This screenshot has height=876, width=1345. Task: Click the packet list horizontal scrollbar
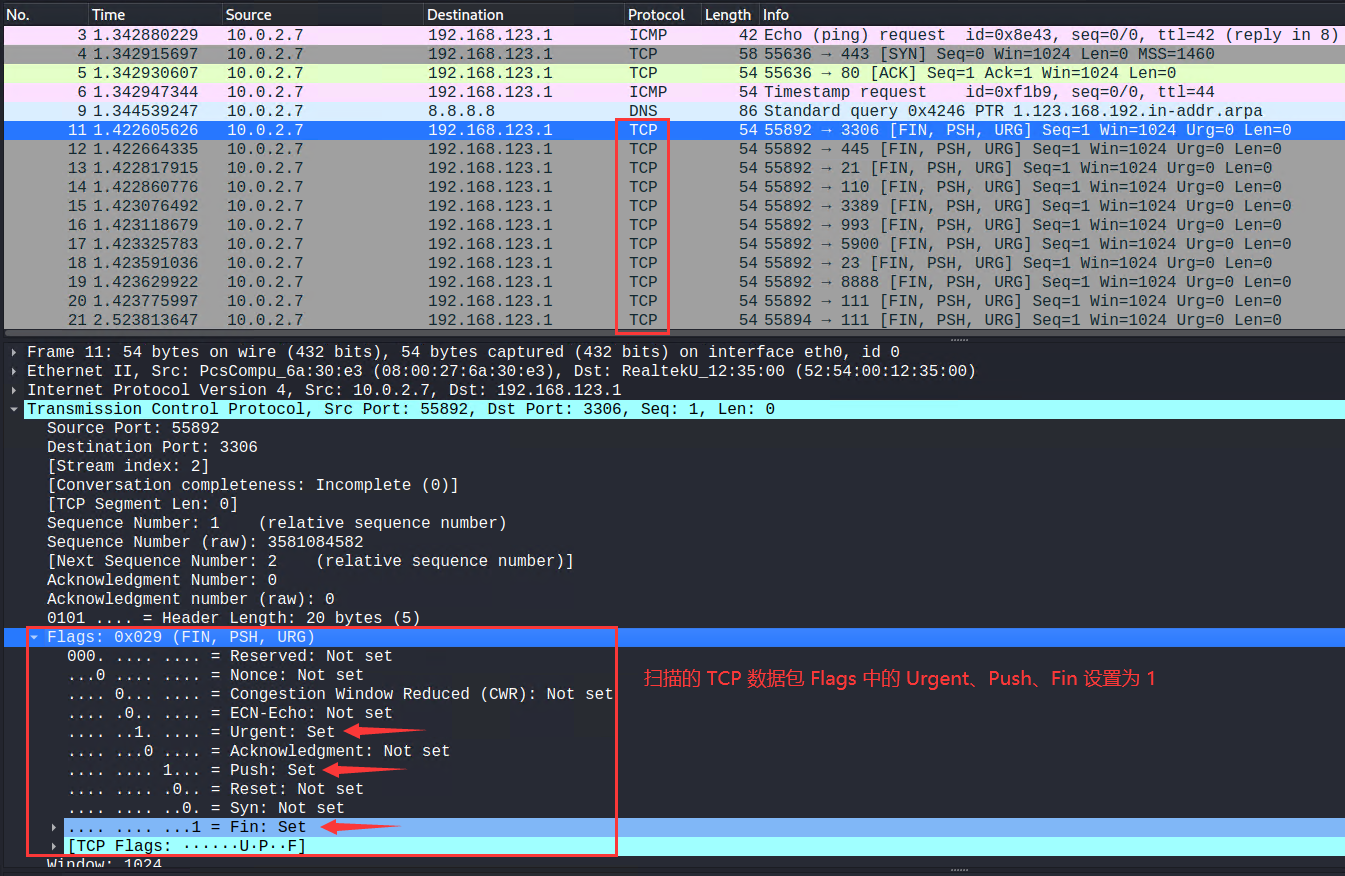672,332
